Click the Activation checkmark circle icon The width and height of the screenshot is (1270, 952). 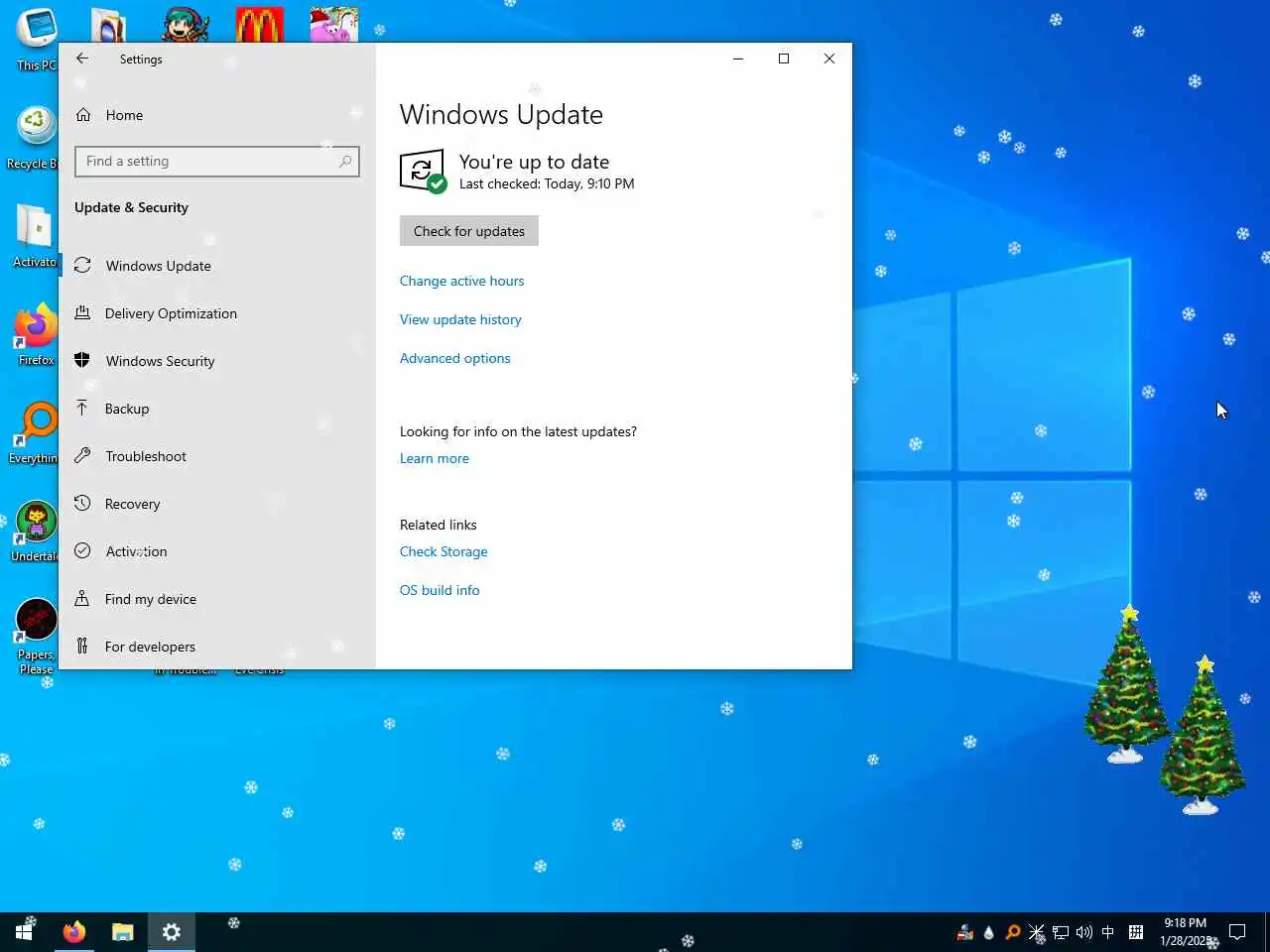pos(82,550)
